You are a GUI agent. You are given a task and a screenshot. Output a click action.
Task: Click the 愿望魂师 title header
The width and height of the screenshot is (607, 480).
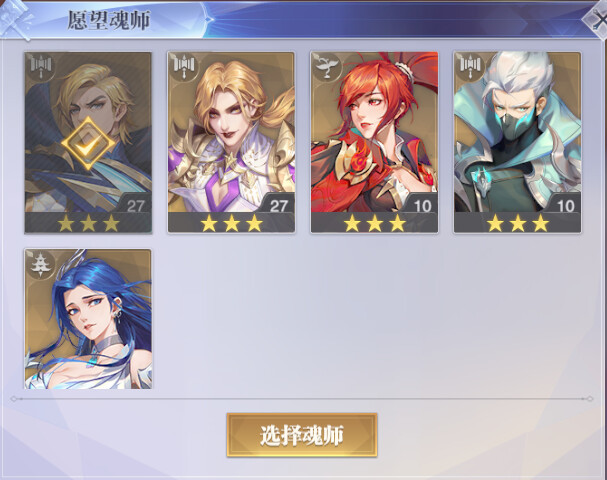point(109,20)
